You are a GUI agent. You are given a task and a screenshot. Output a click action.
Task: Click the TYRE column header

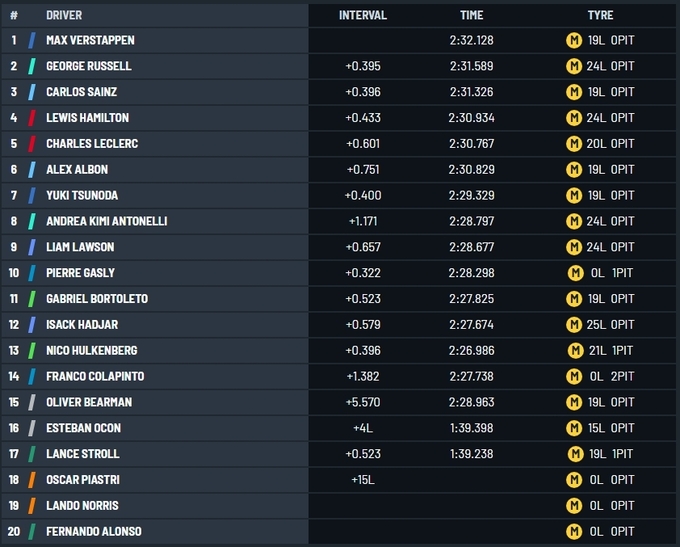[x=600, y=15]
